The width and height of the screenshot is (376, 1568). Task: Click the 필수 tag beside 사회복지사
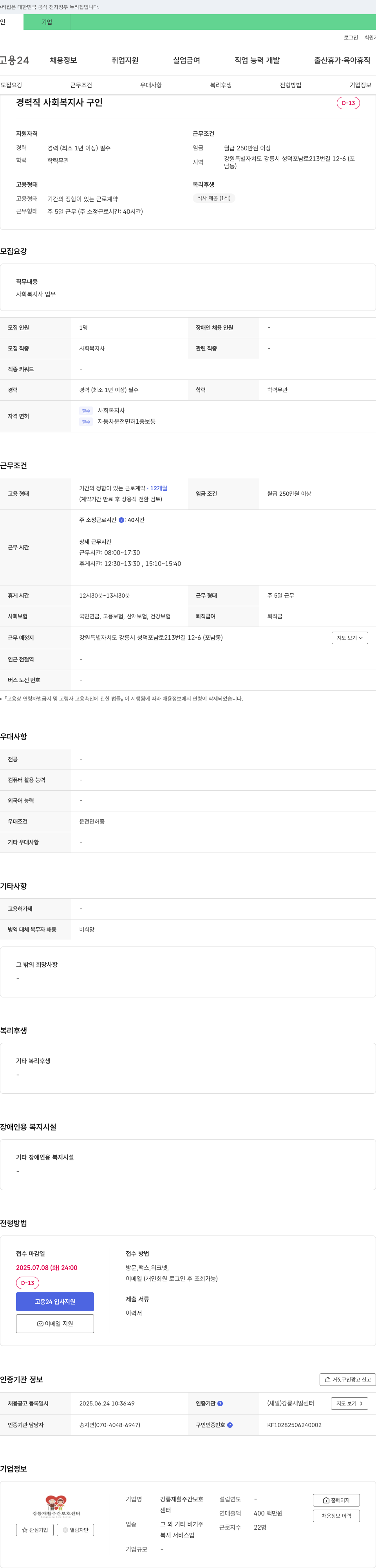(x=86, y=411)
